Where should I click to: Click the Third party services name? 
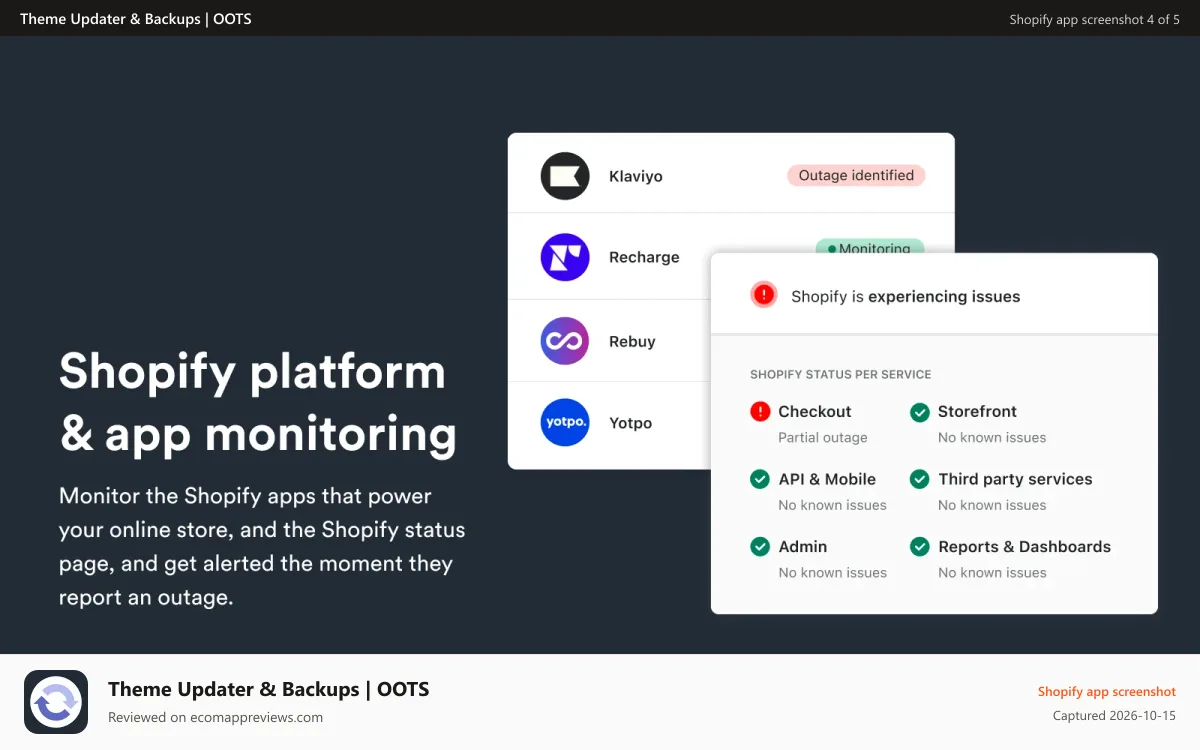pyautogui.click(x=1015, y=479)
